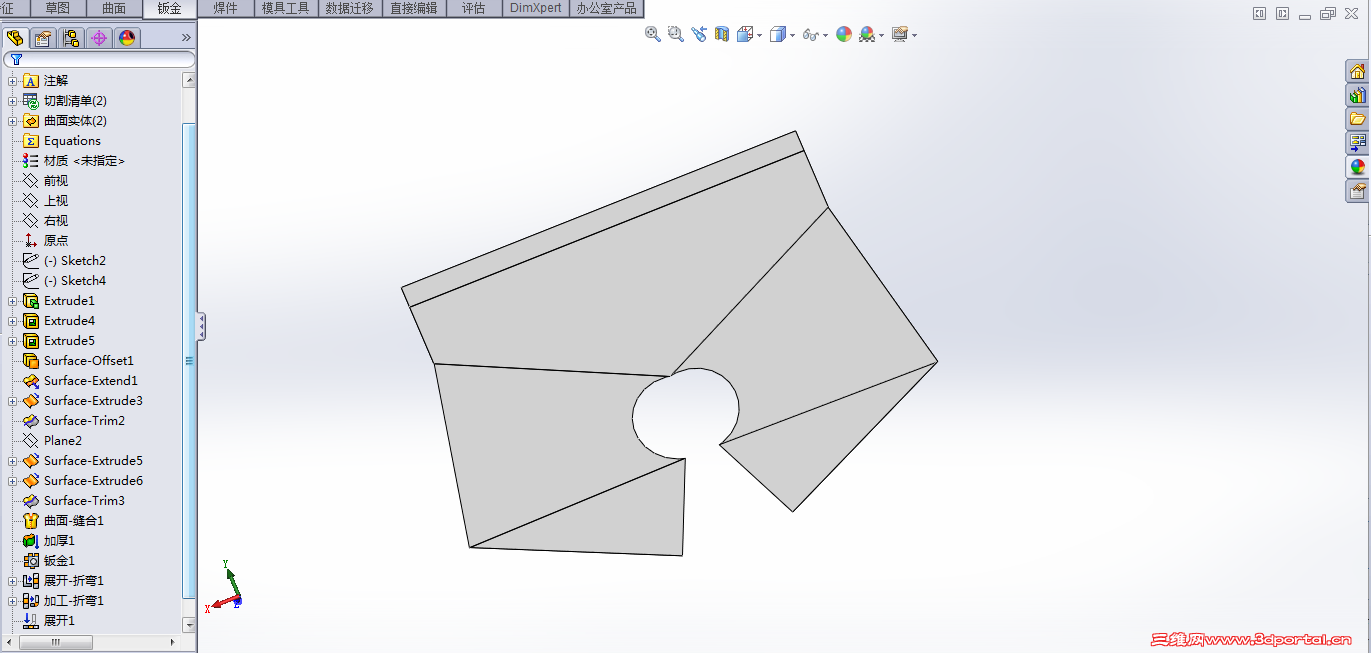Click the Display Style box icon

pyautogui.click(x=779, y=34)
